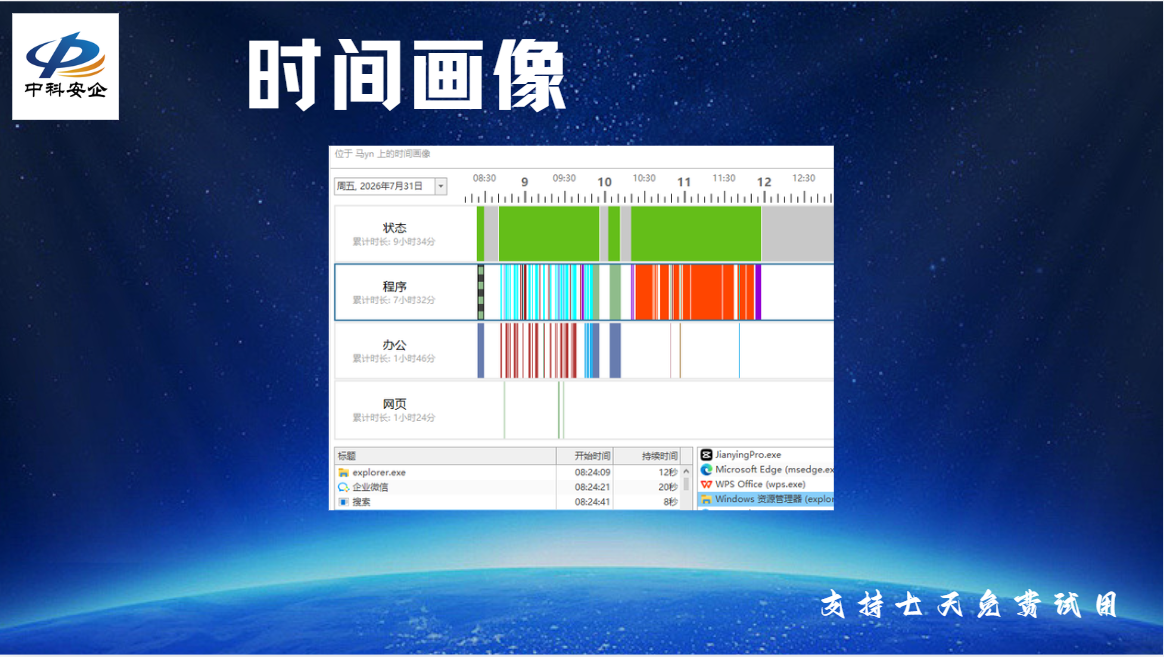Click the Windows 资源管理器 folder icon
The width and height of the screenshot is (1164, 657).
tap(707, 499)
